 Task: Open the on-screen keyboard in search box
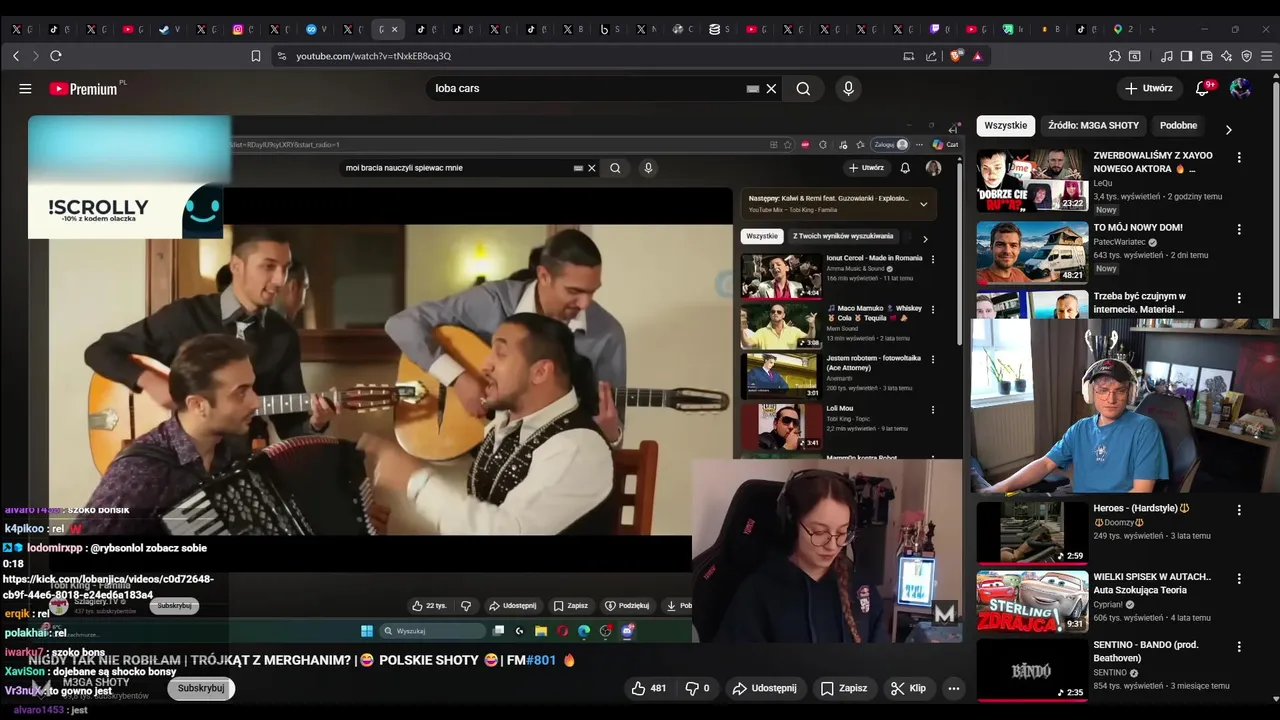[753, 88]
